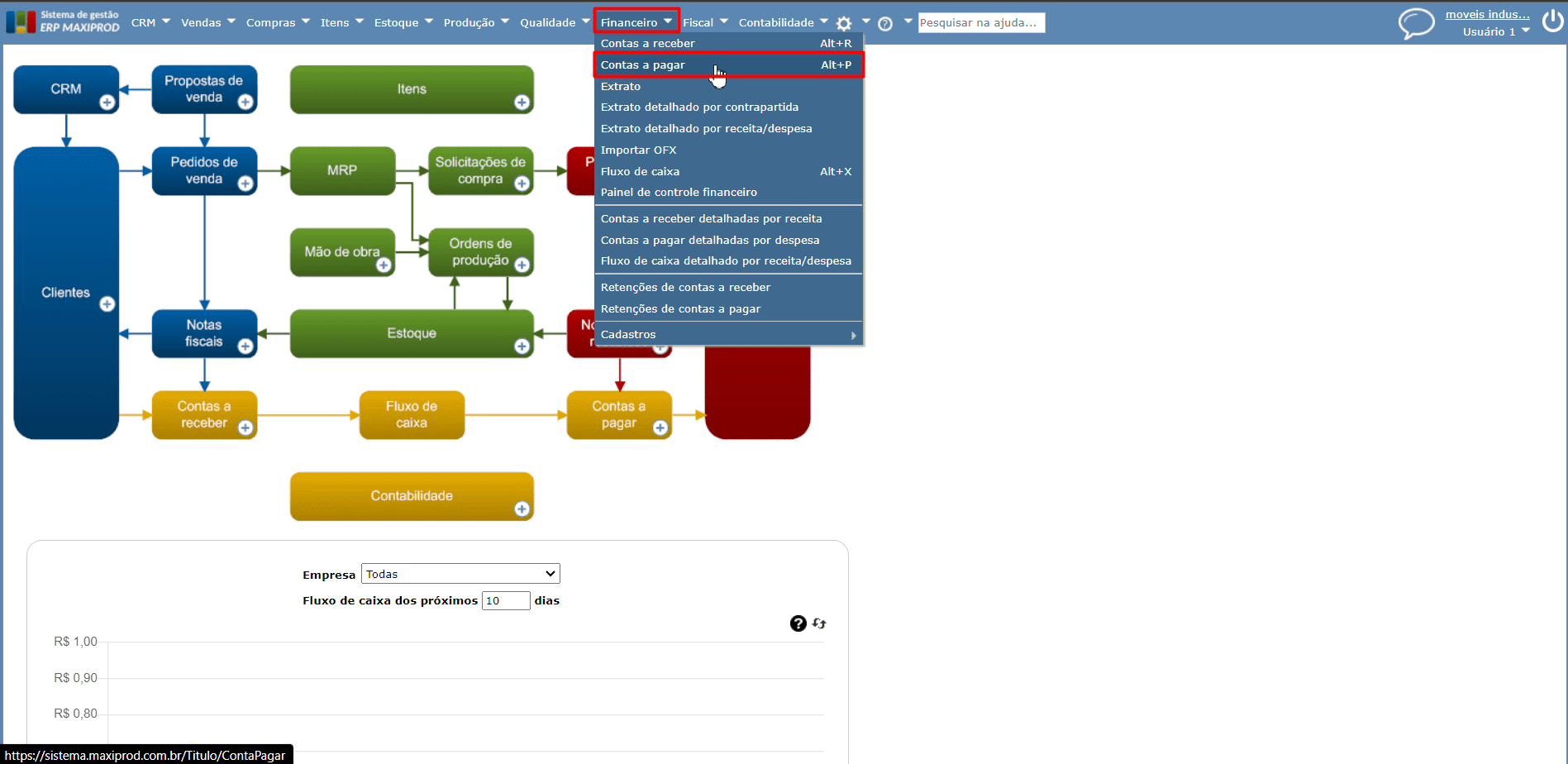The image size is (1568, 764).
Task: Choose Contas a pagar detalhadas por despesa
Action: click(728, 240)
